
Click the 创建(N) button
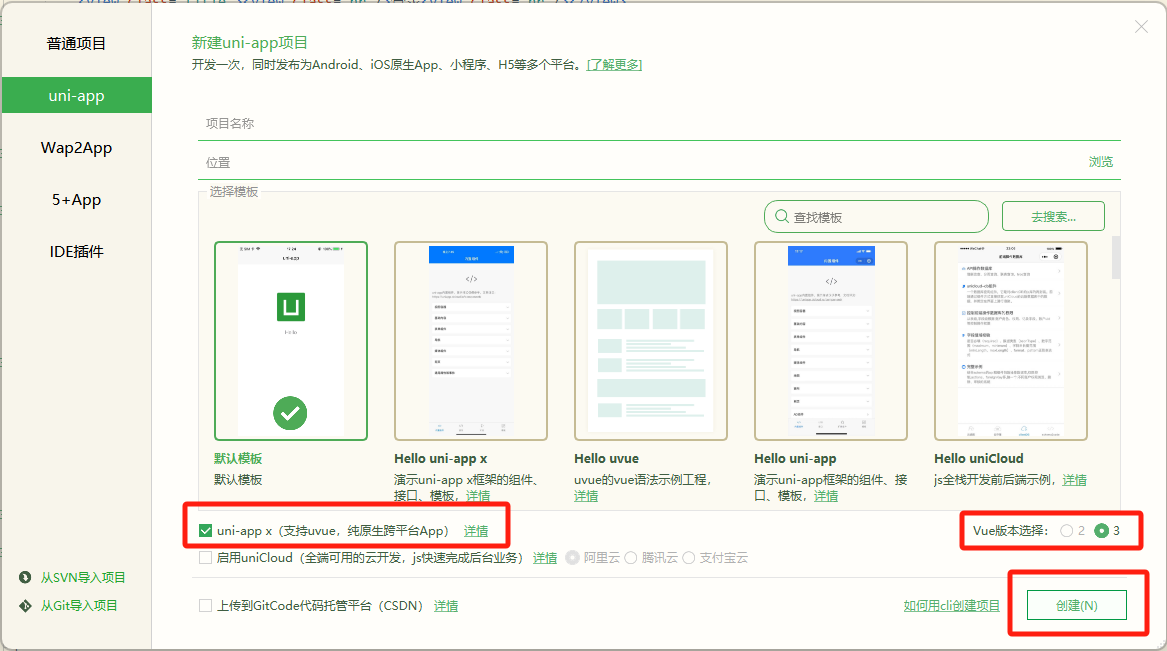[x=1077, y=604]
